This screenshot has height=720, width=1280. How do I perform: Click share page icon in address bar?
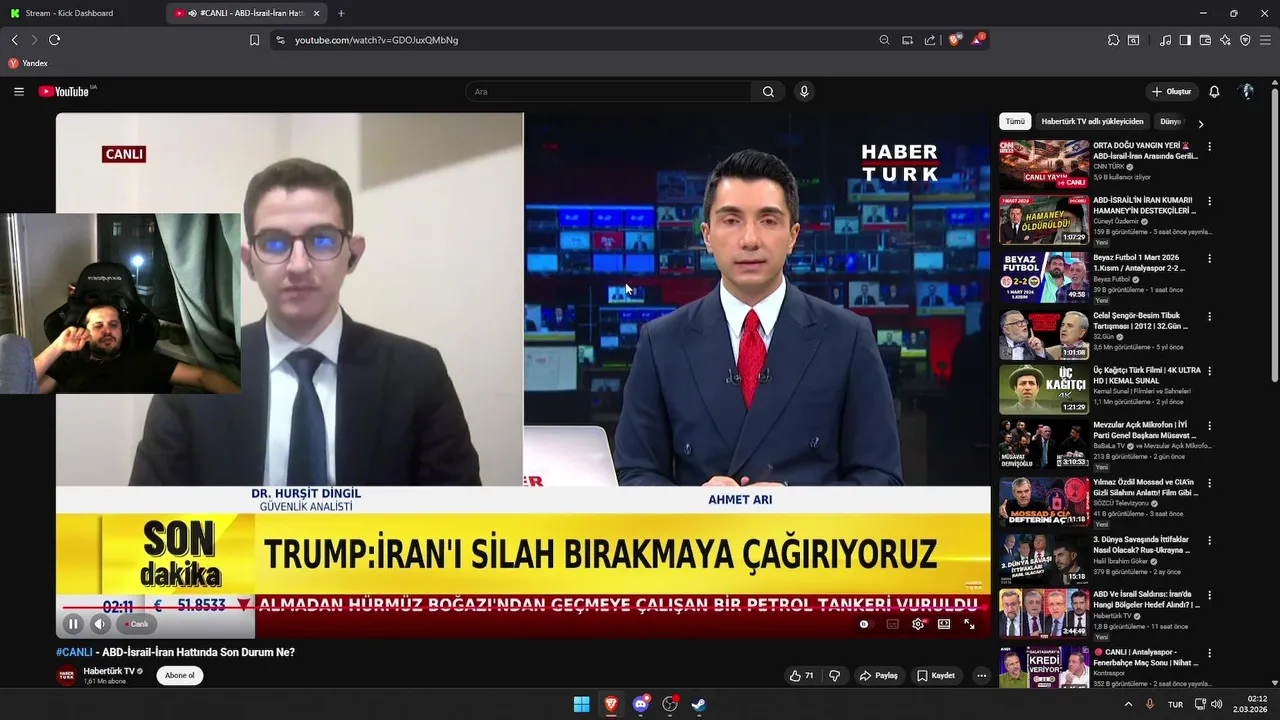(x=930, y=40)
